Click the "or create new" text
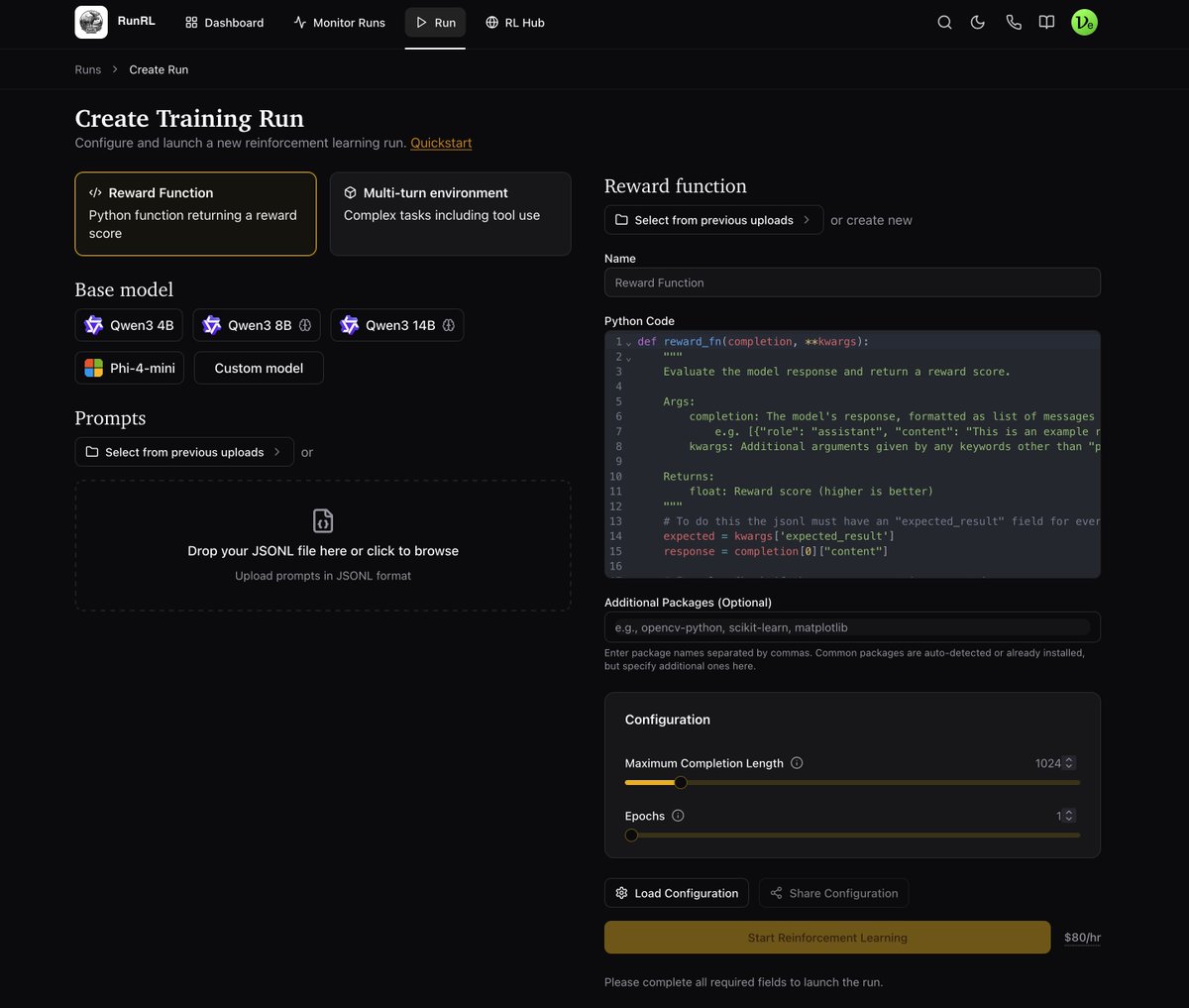This screenshot has width=1189, height=1008. pyautogui.click(x=871, y=220)
